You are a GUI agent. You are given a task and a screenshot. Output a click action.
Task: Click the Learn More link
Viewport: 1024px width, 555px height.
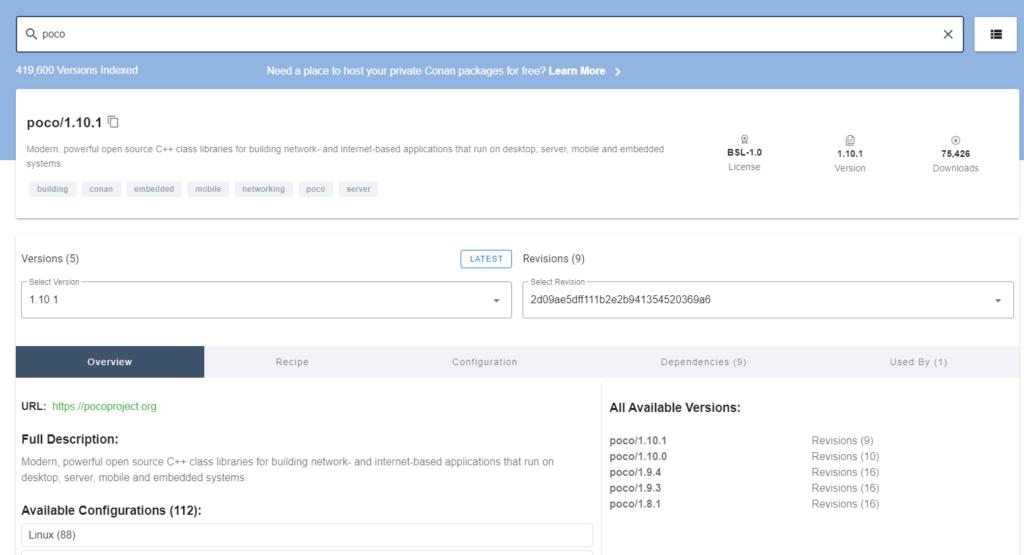tap(577, 71)
